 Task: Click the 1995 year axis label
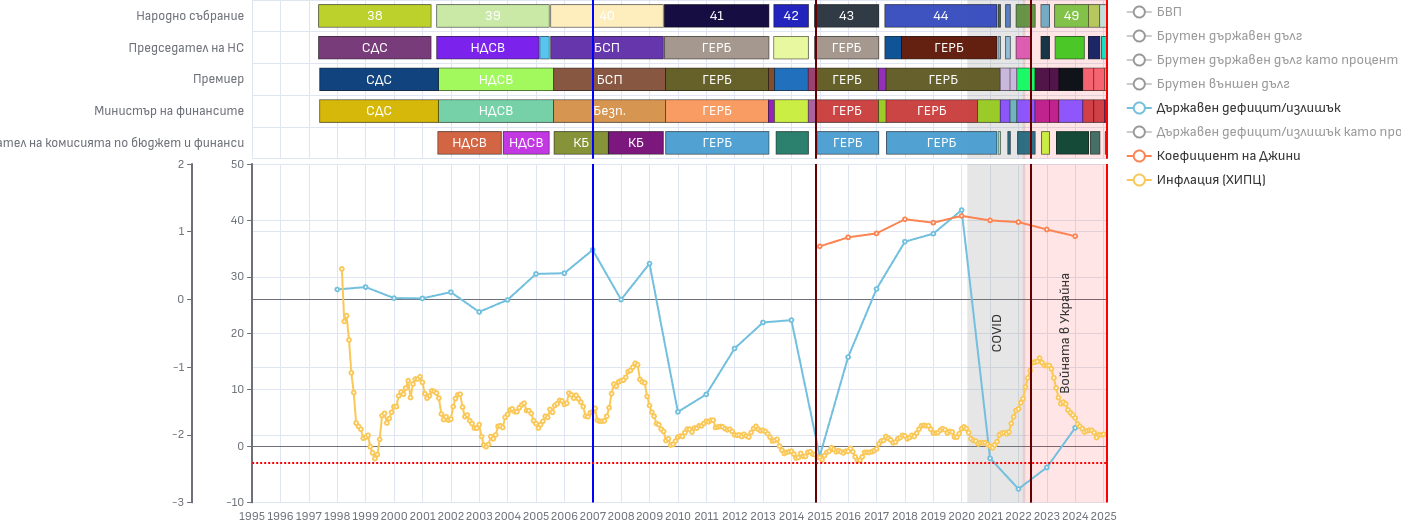252,516
